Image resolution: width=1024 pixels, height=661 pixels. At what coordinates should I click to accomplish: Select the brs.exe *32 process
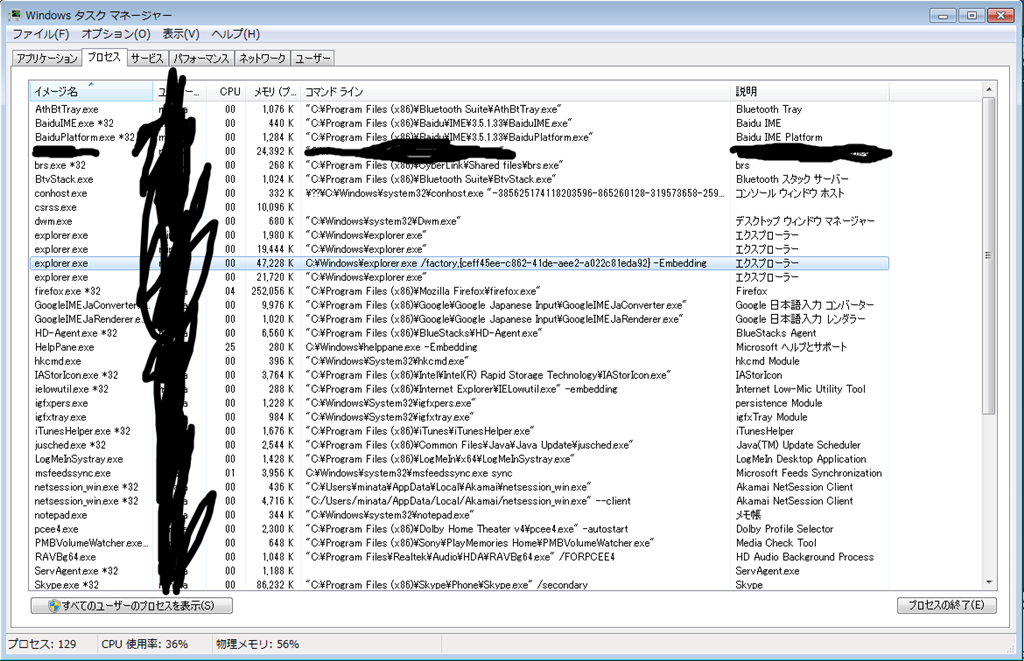pyautogui.click(x=459, y=165)
